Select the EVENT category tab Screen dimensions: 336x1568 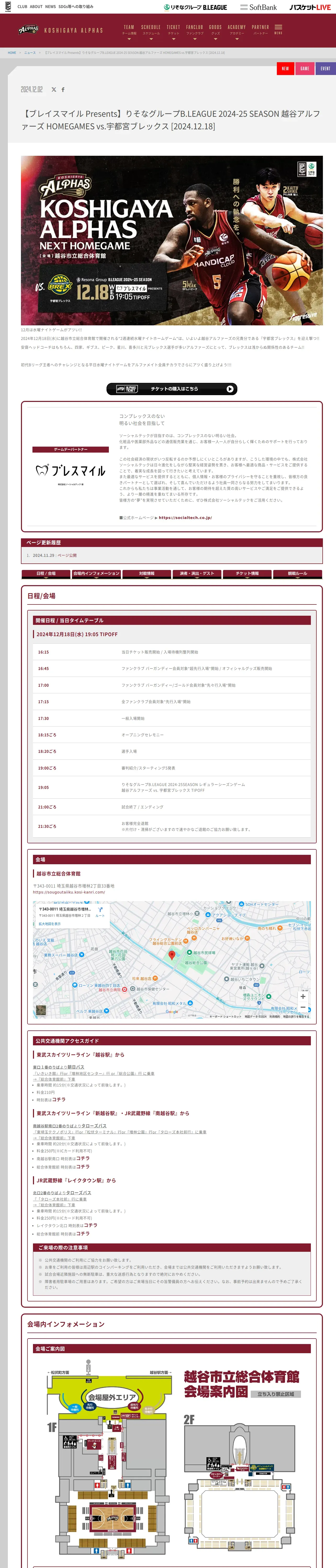click(x=326, y=68)
